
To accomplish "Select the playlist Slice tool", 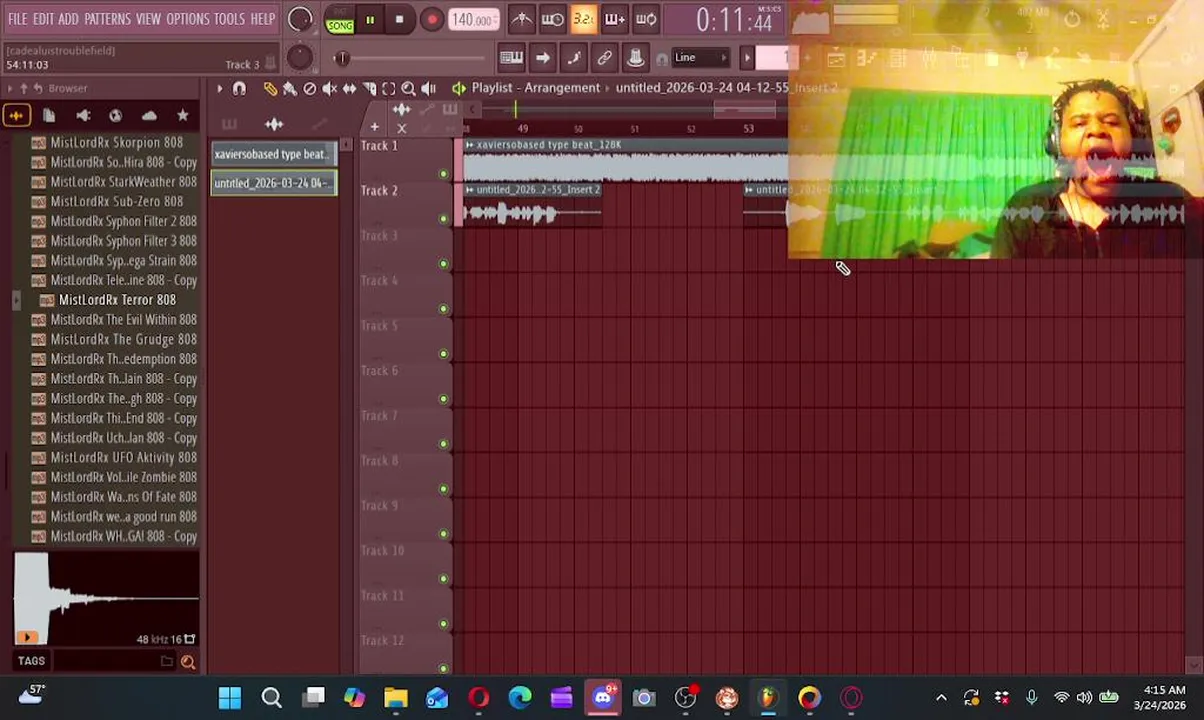I will (369, 89).
